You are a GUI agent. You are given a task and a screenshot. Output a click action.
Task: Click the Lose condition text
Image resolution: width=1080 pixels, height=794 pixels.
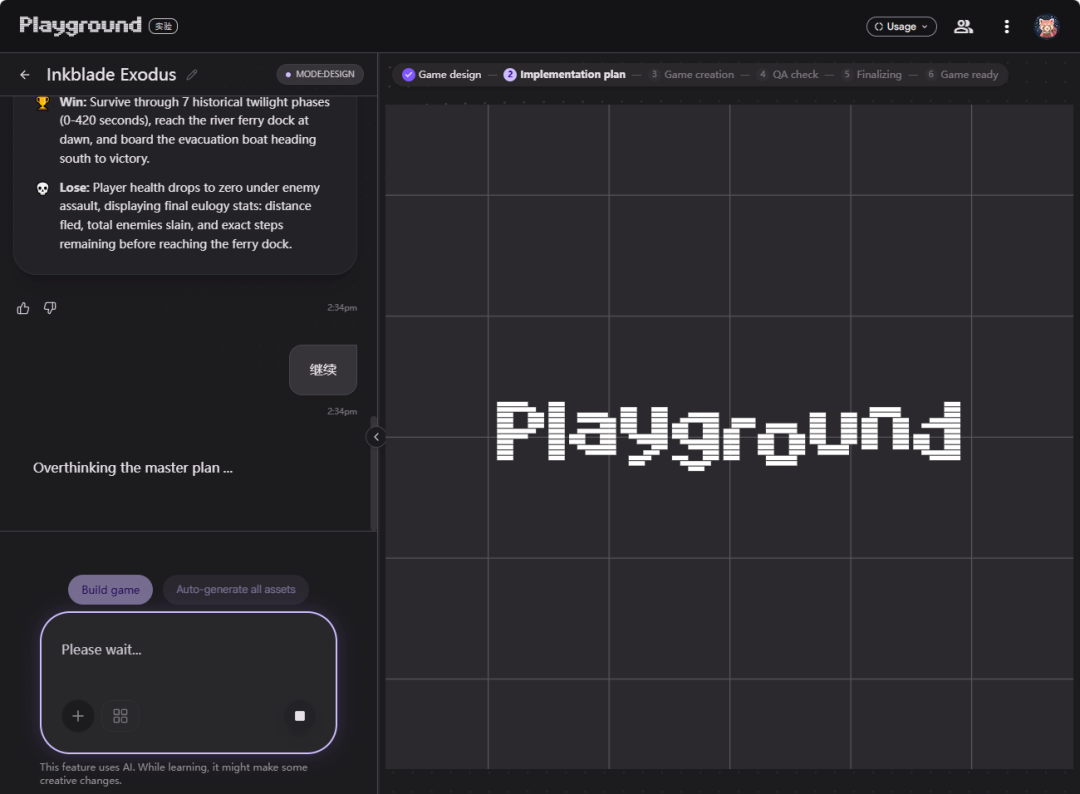[x=189, y=216]
